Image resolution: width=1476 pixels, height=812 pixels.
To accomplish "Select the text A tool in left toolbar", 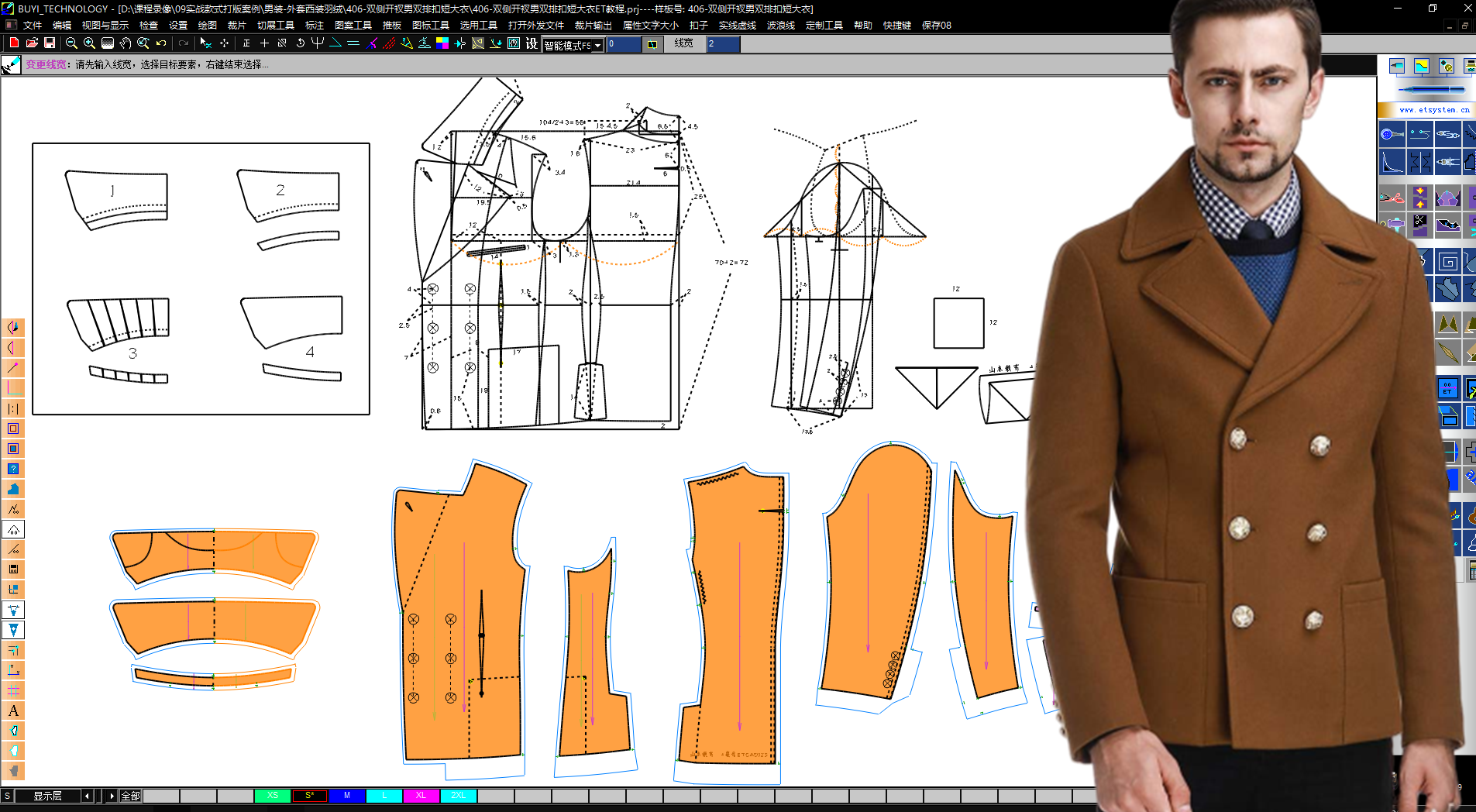I will tap(13, 710).
